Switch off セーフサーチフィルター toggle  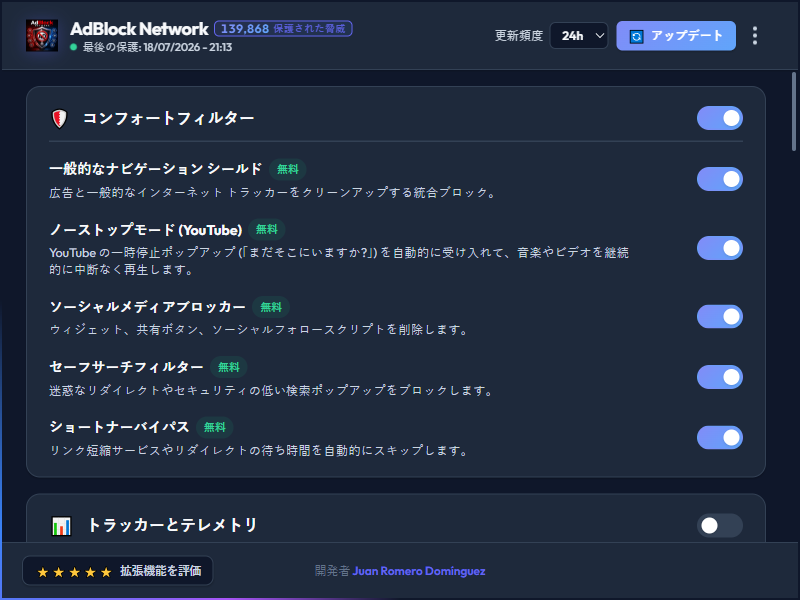click(719, 377)
